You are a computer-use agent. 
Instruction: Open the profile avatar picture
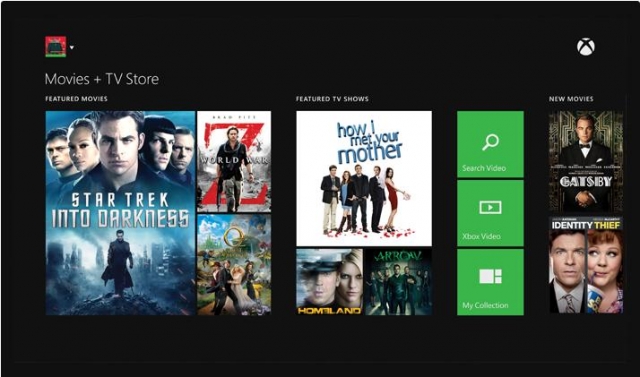(56, 47)
